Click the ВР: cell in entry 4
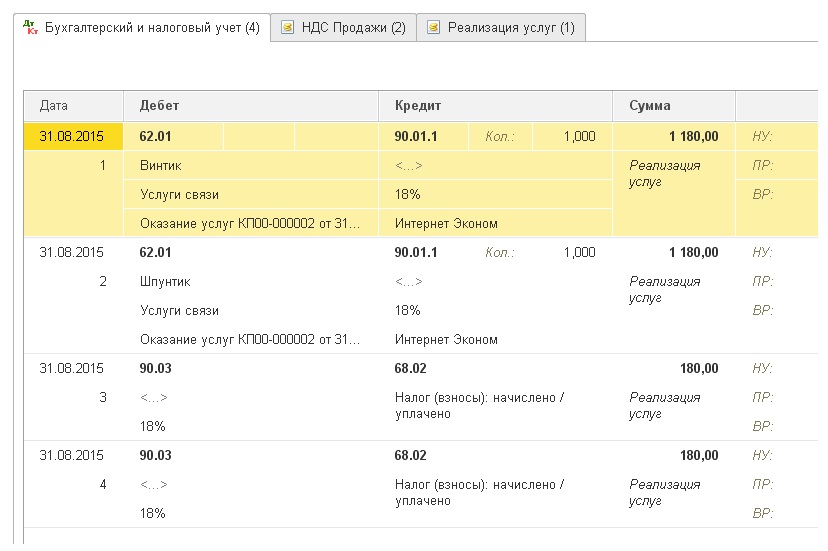 click(x=762, y=513)
